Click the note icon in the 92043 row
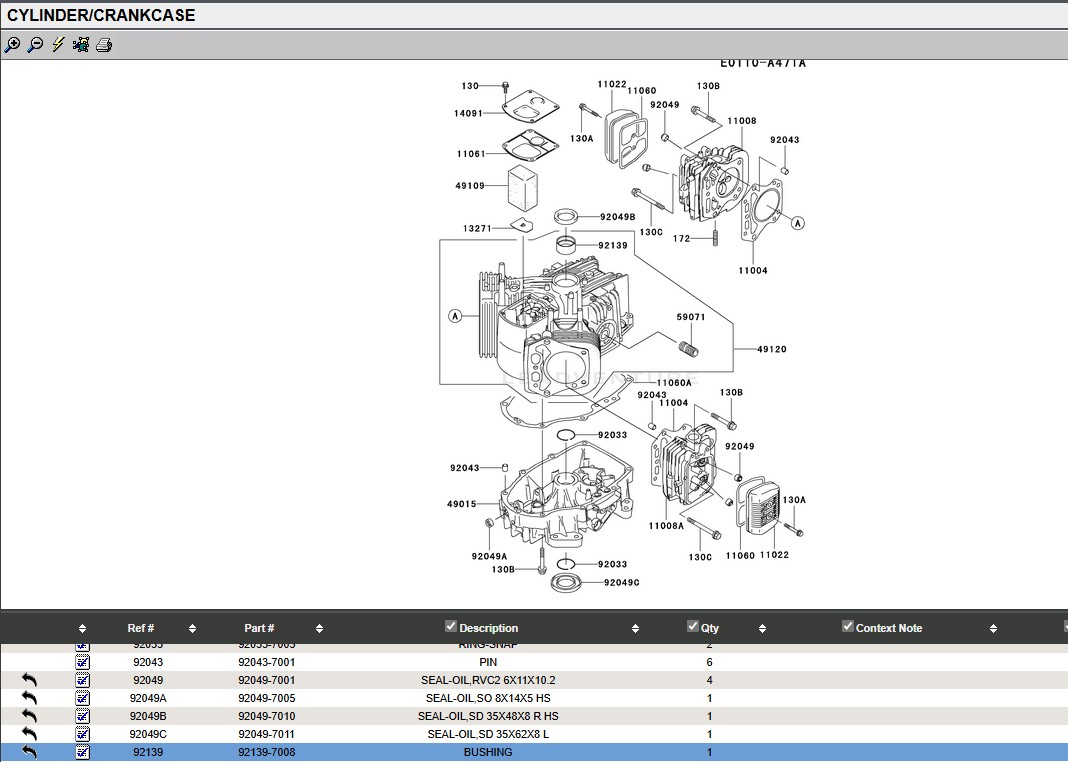This screenshot has height=762, width=1068. pyautogui.click(x=83, y=662)
